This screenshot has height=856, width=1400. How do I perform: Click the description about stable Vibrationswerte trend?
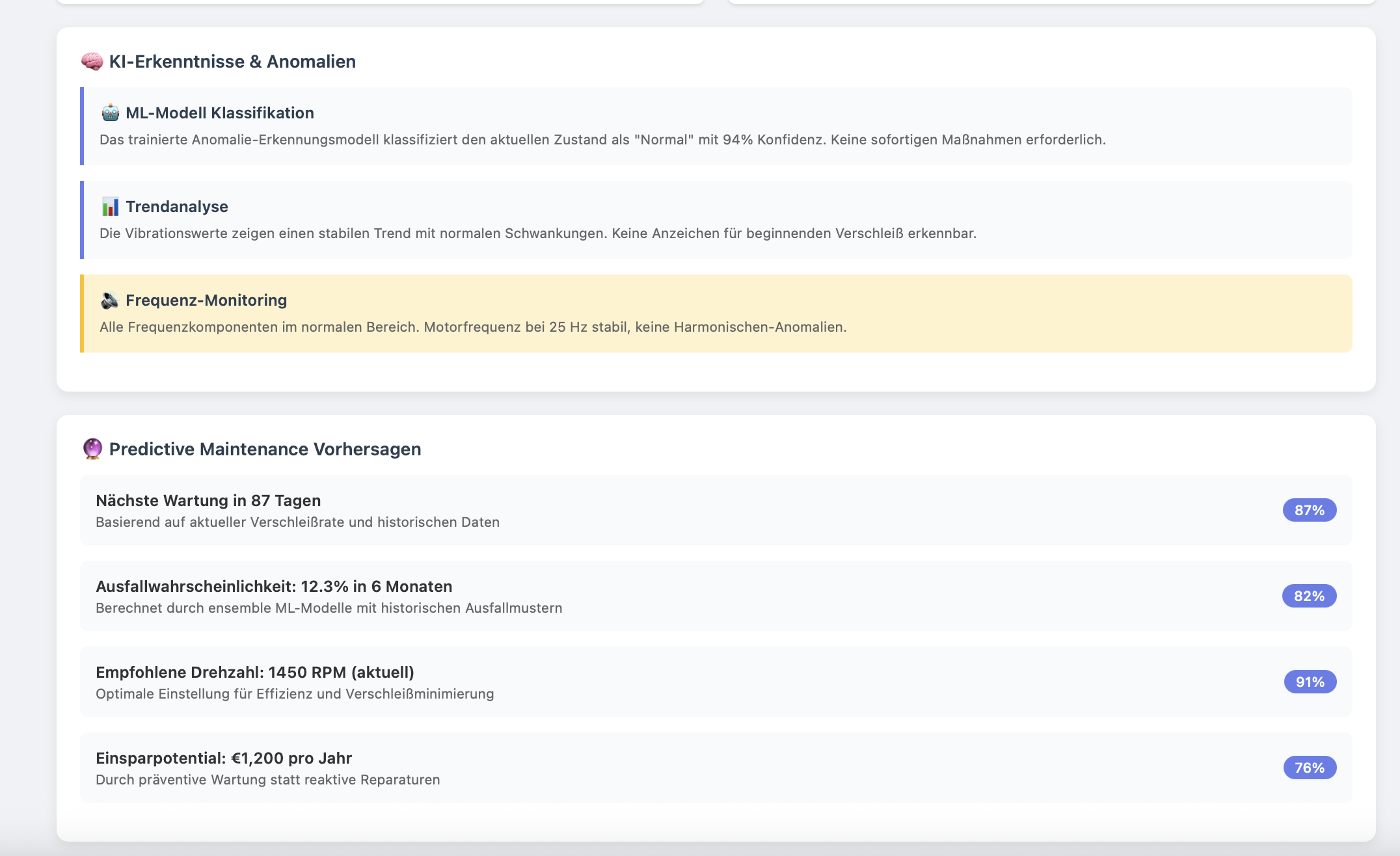tap(538, 234)
